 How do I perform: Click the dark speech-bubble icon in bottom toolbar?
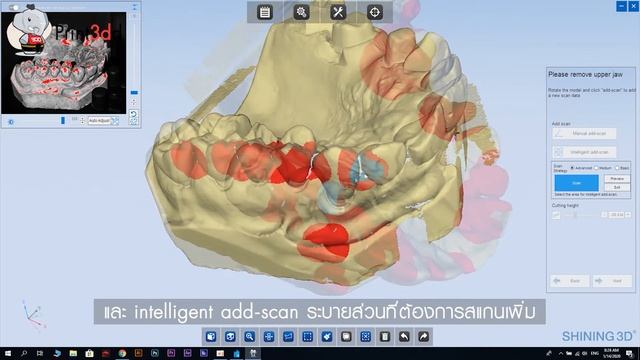coord(346,337)
